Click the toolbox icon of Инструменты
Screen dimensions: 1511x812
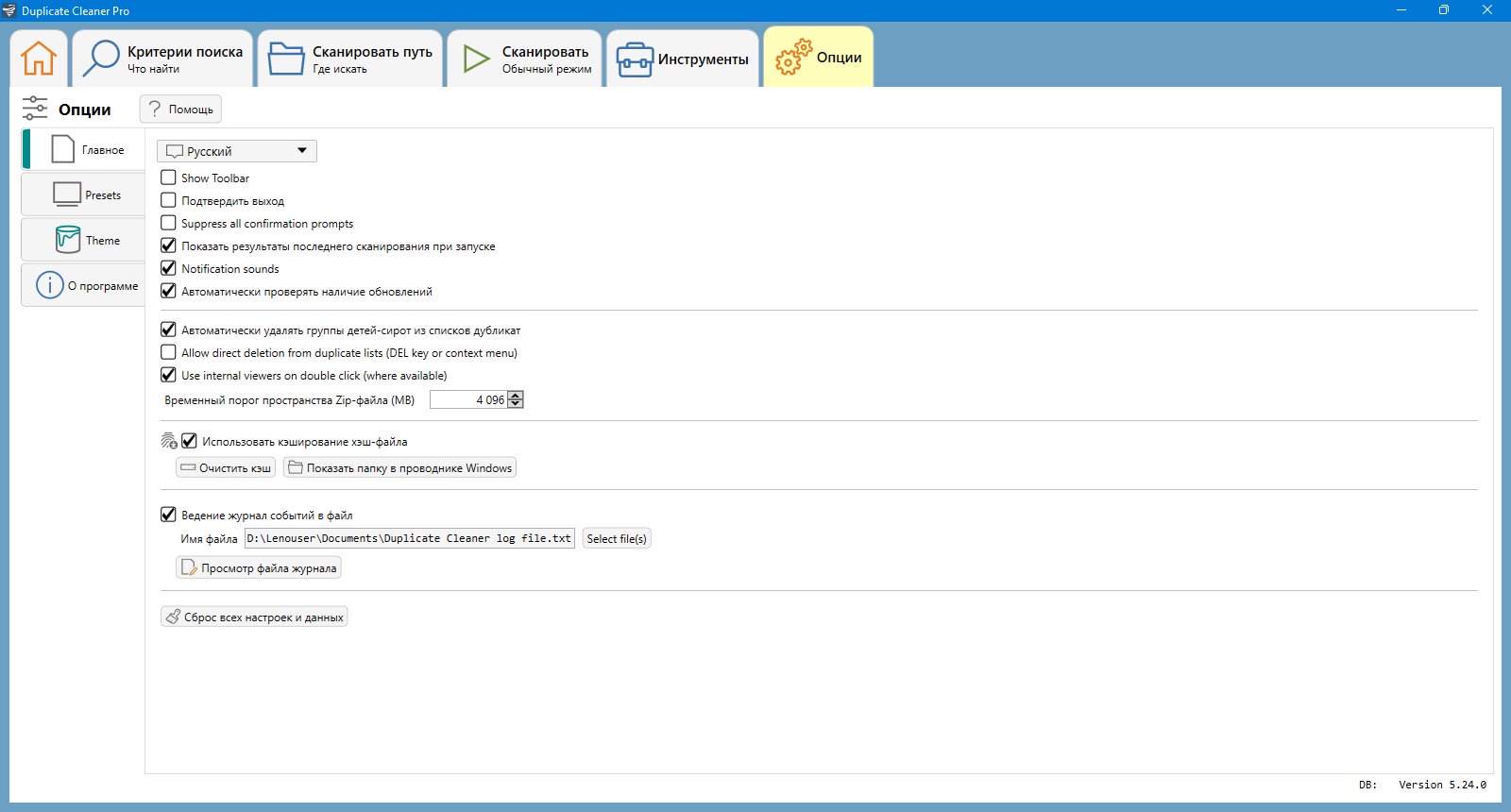tap(635, 59)
